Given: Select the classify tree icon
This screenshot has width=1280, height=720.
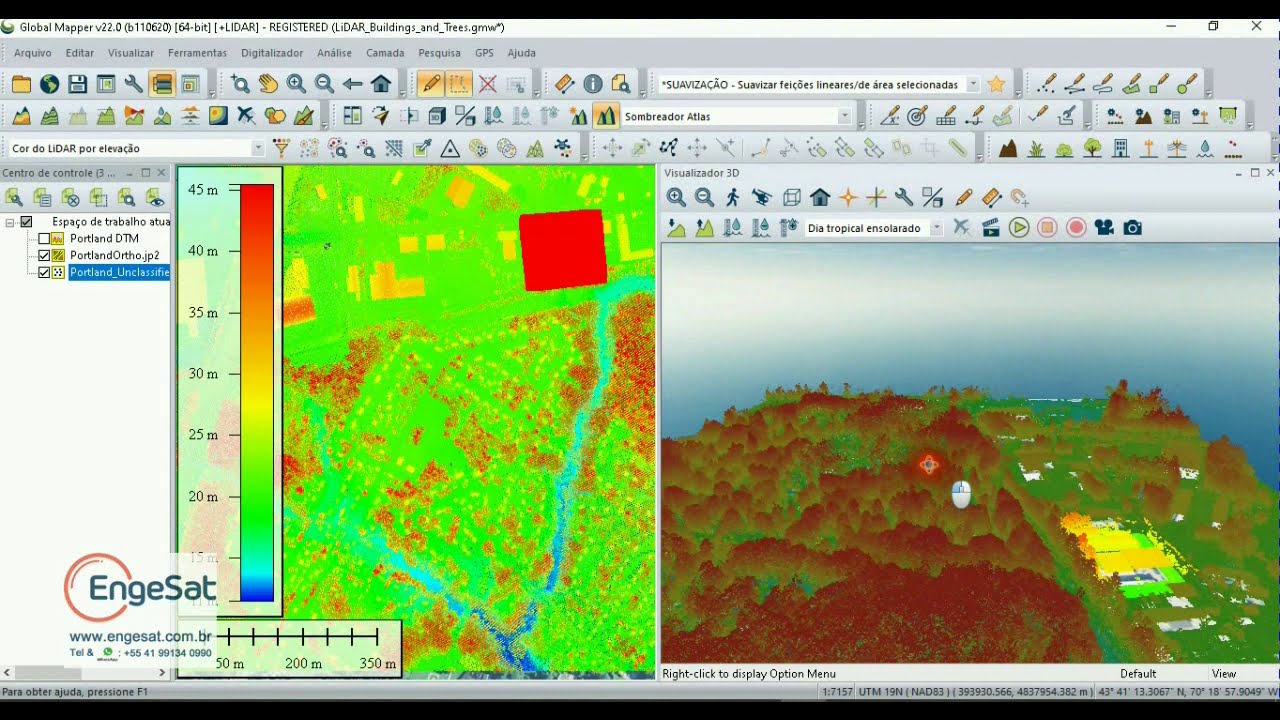Looking at the screenshot, I should coord(1092,148).
